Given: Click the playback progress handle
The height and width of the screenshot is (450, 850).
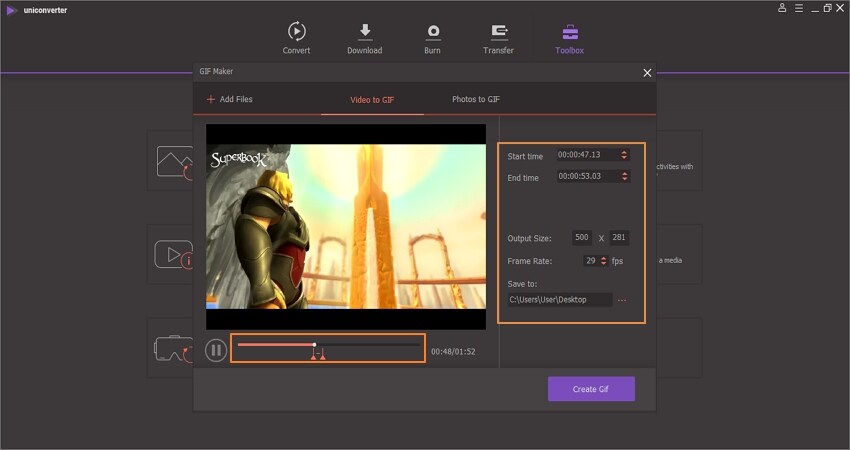Looking at the screenshot, I should coord(314,345).
